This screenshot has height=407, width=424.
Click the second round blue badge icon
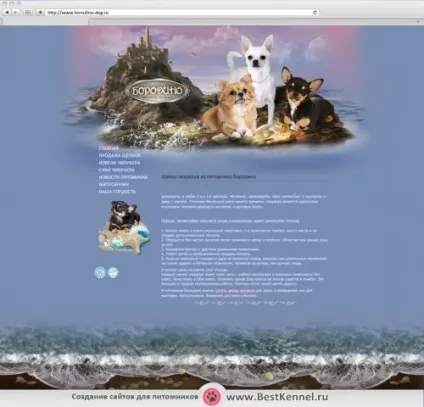(x=113, y=272)
